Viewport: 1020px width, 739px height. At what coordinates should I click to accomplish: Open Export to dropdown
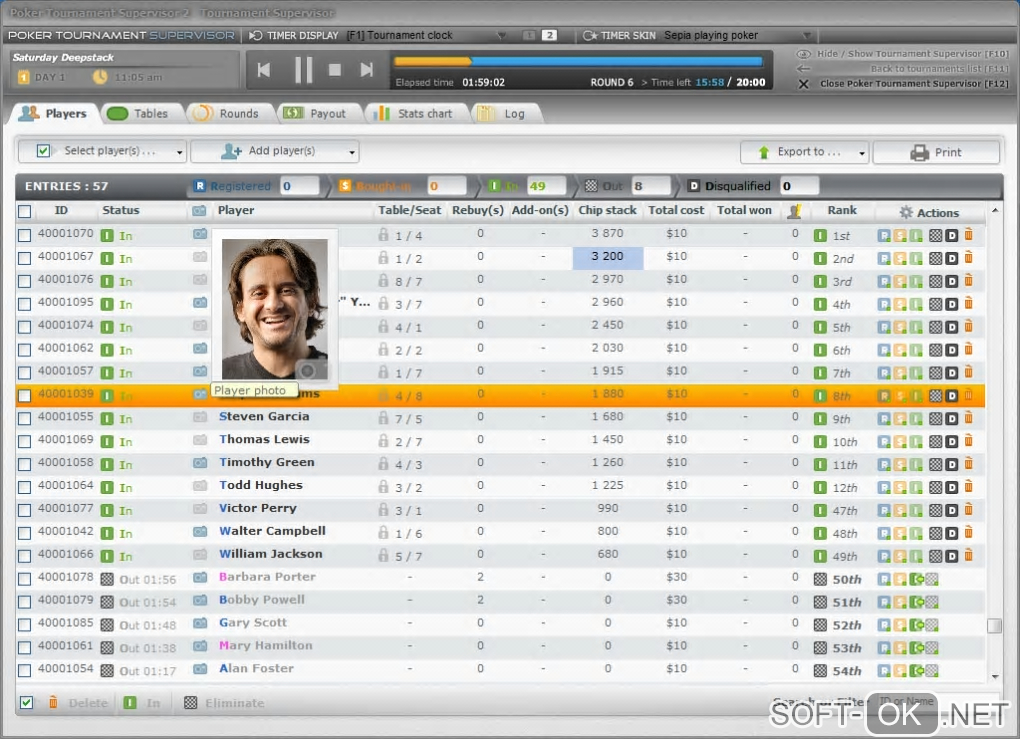[x=805, y=152]
